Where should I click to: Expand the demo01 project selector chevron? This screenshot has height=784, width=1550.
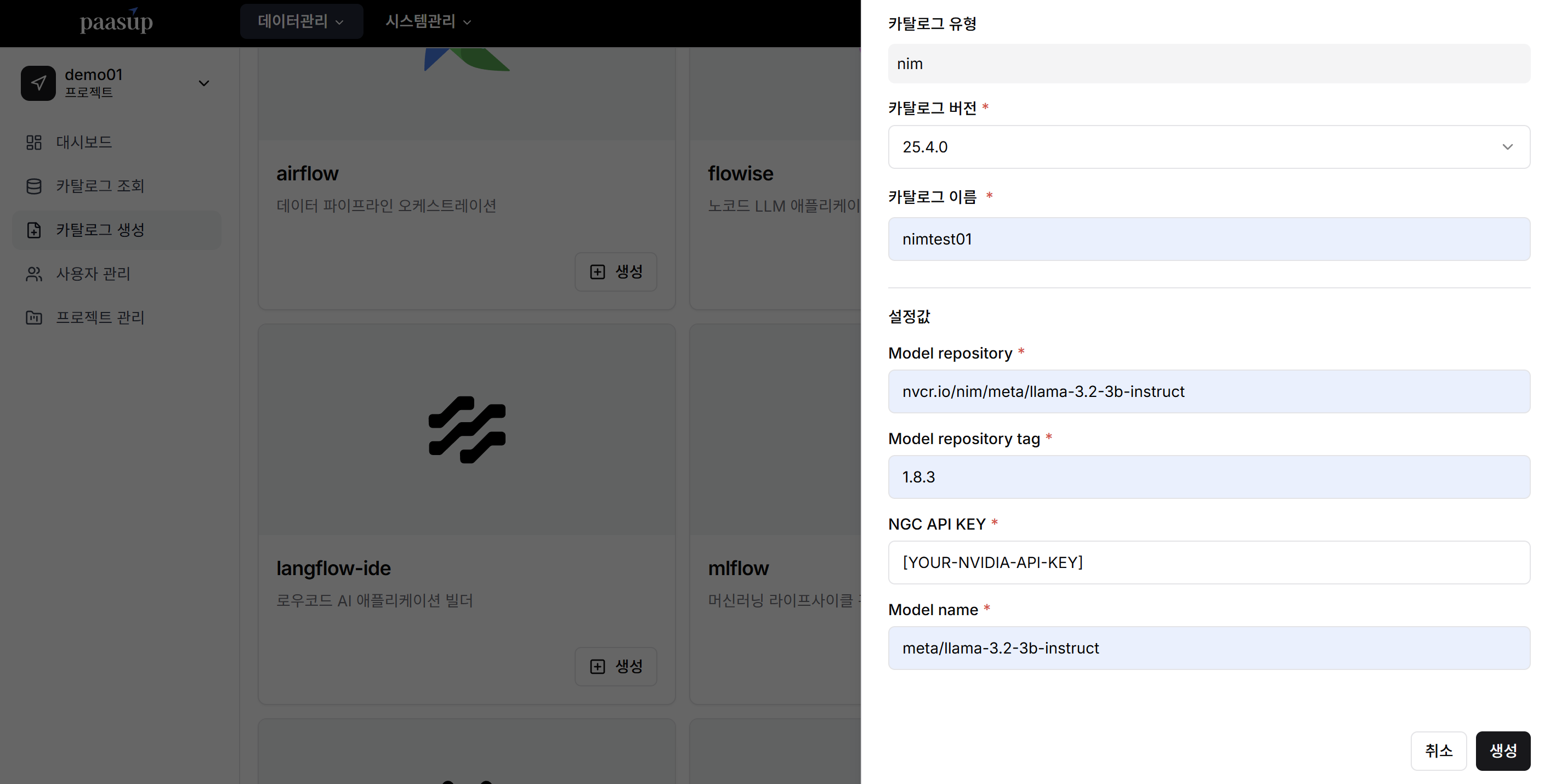(x=204, y=83)
